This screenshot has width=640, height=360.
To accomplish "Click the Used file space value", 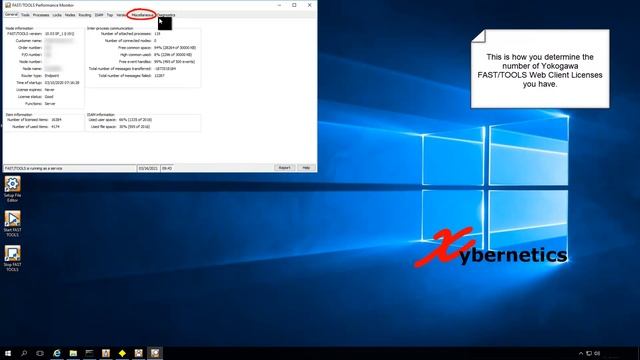I will (x=134, y=127).
